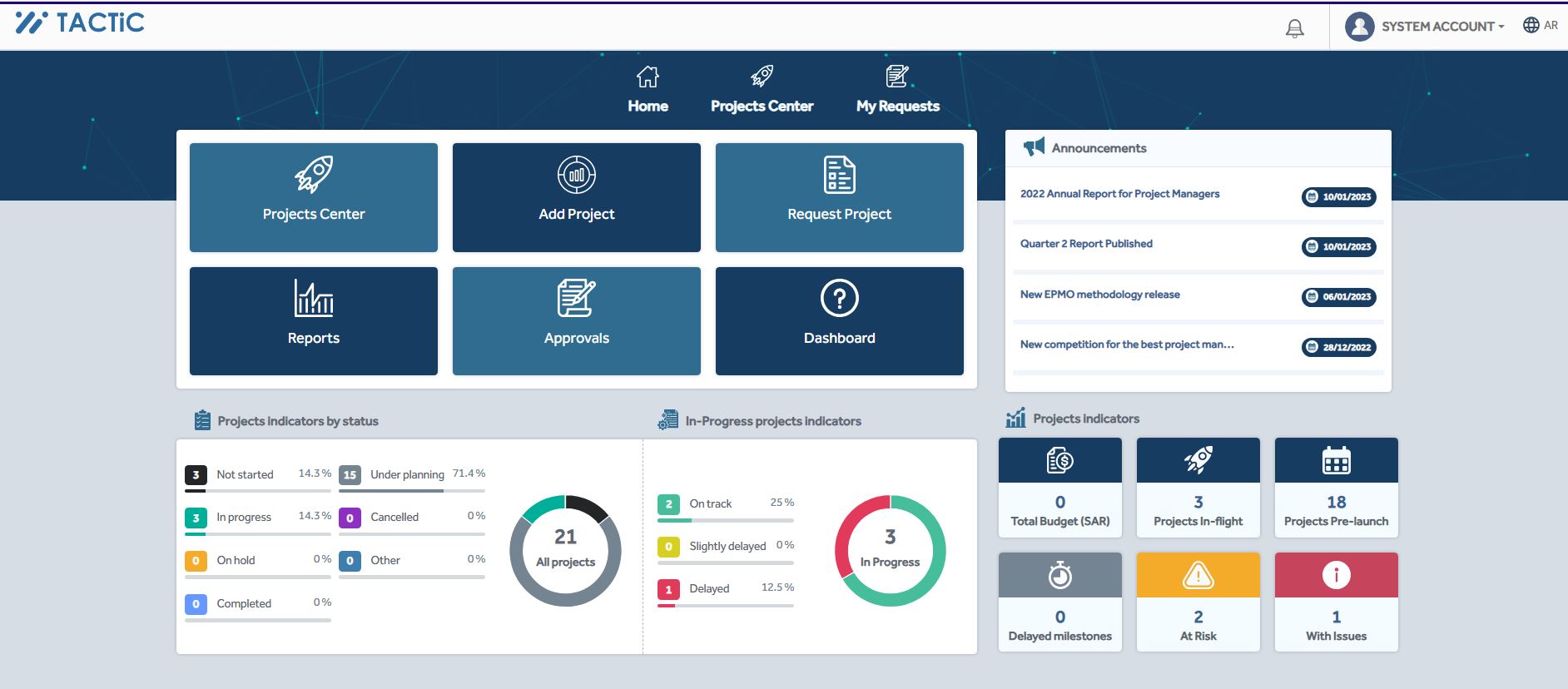Click the '71.4 %' Under planning percentage
Screen dimensions: 1568x689
[x=469, y=473]
